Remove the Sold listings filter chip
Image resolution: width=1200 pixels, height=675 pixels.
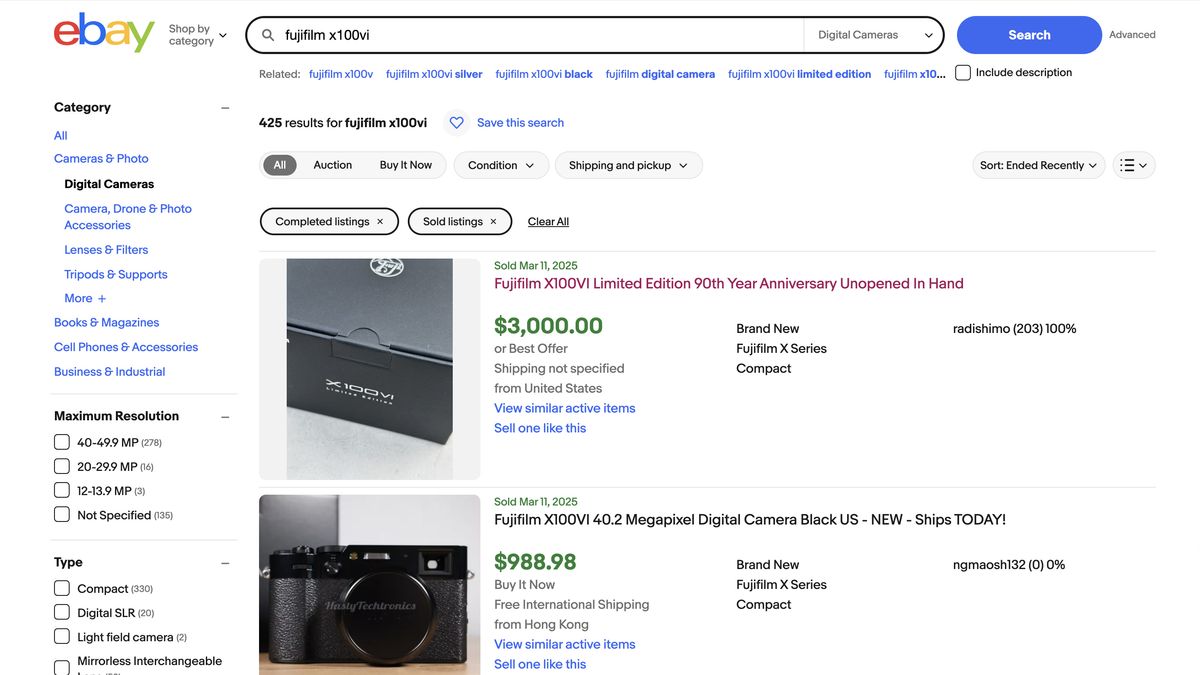[493, 222]
